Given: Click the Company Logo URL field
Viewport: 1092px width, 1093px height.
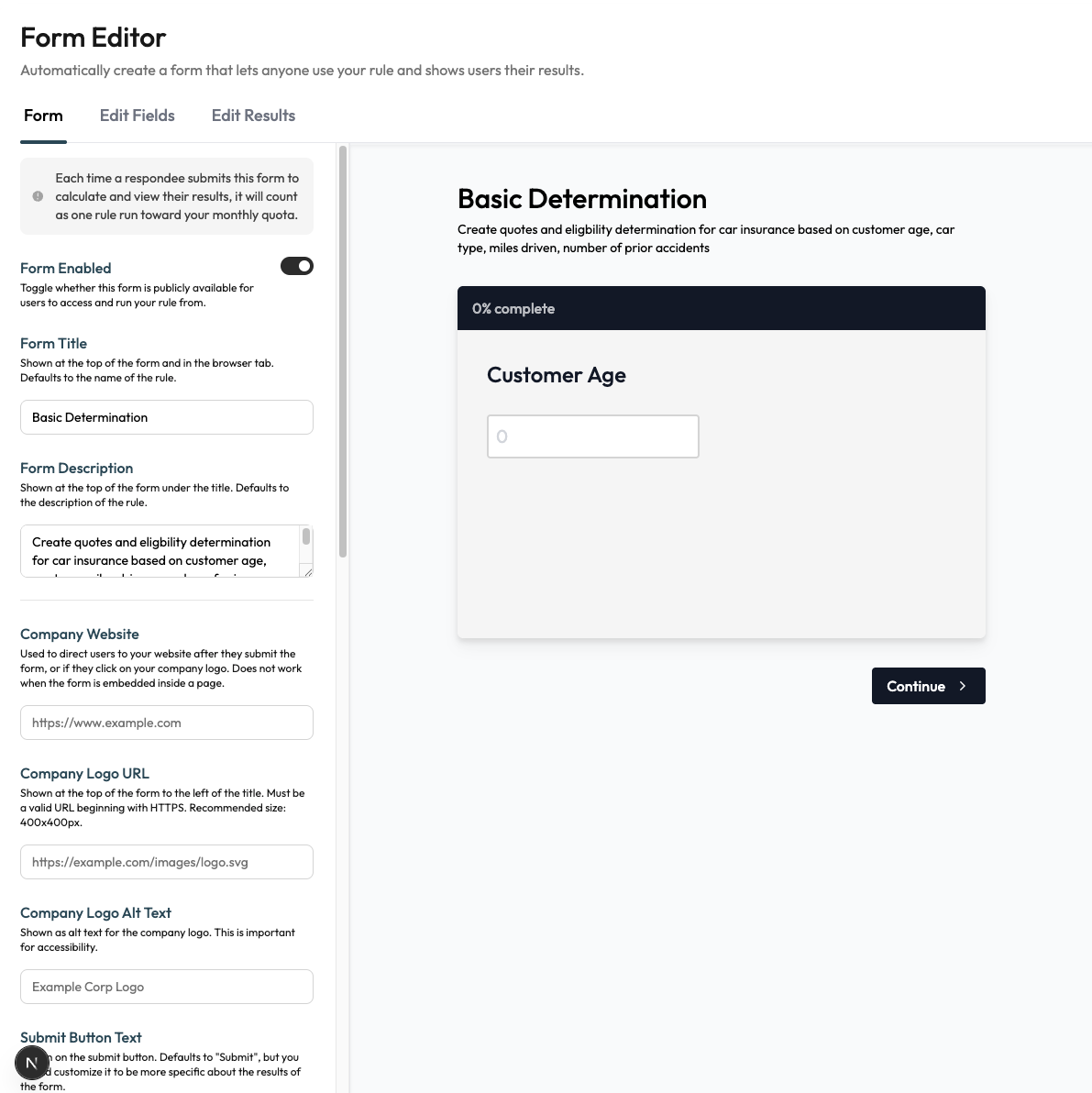Looking at the screenshot, I should click(x=166, y=862).
